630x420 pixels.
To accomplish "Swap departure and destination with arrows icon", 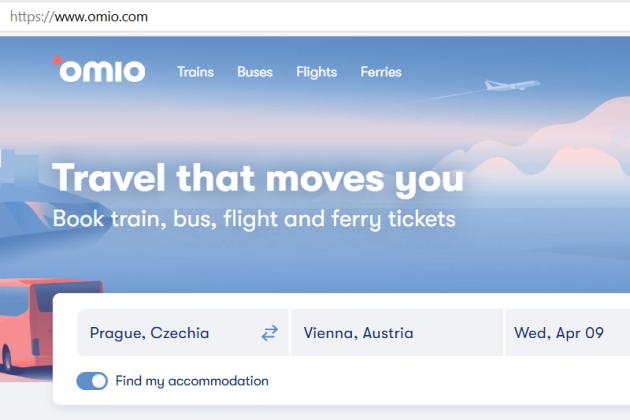I will click(x=269, y=333).
